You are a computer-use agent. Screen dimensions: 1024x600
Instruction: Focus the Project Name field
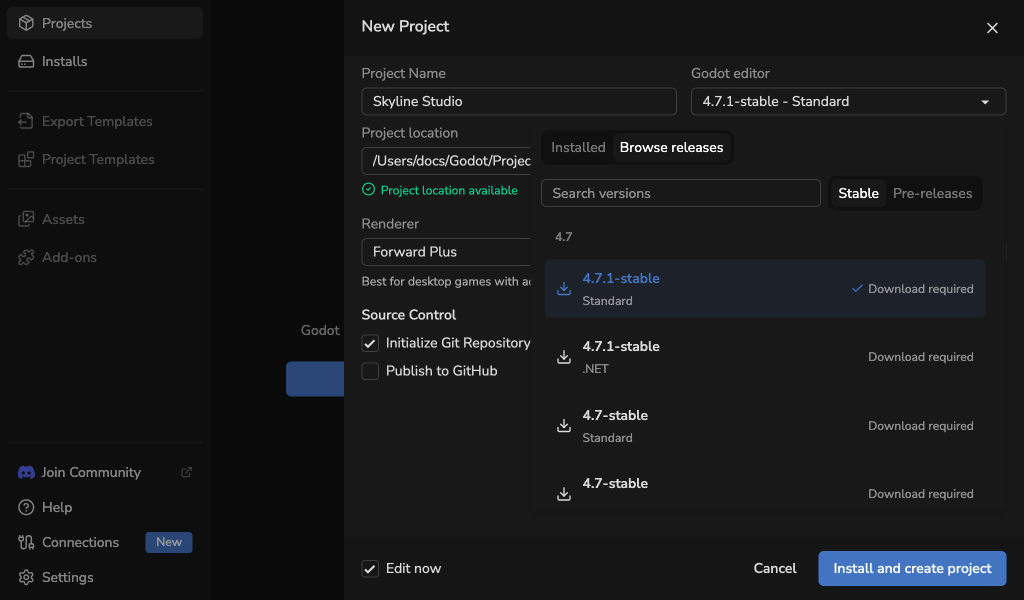coord(519,101)
